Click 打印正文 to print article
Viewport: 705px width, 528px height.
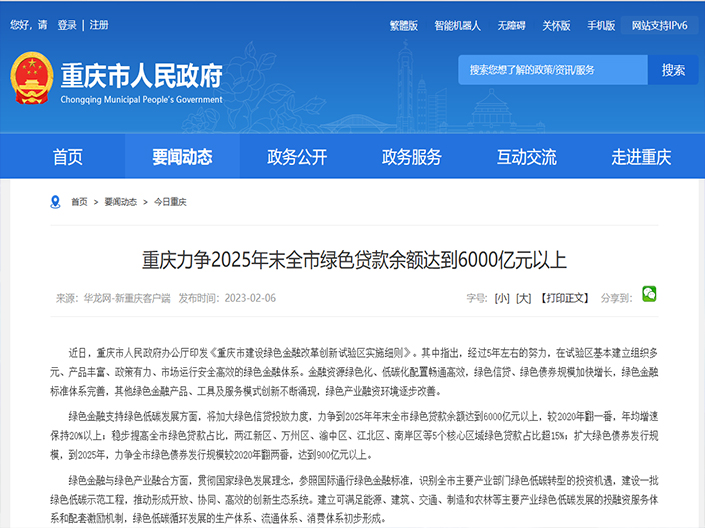coord(565,298)
